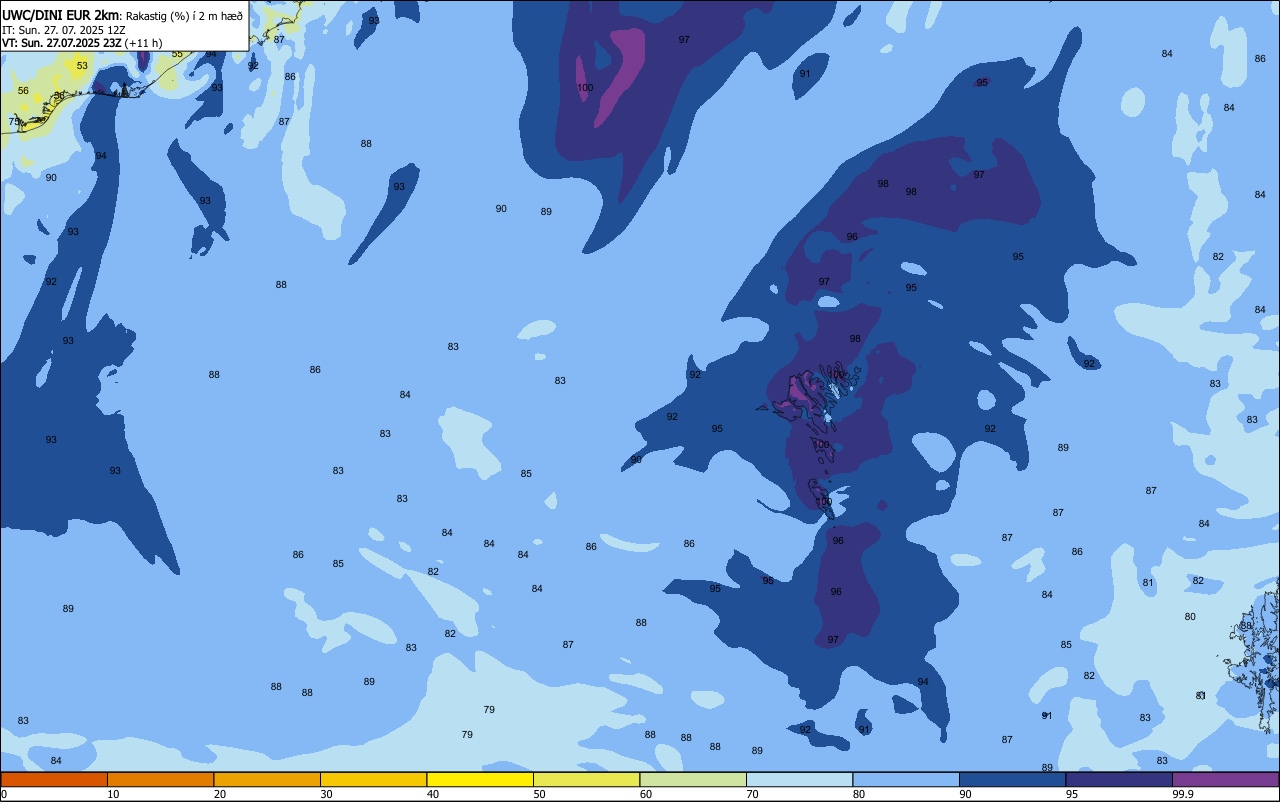Click the bright yellow 40–50 legend swatch

pyautogui.click(x=480, y=779)
